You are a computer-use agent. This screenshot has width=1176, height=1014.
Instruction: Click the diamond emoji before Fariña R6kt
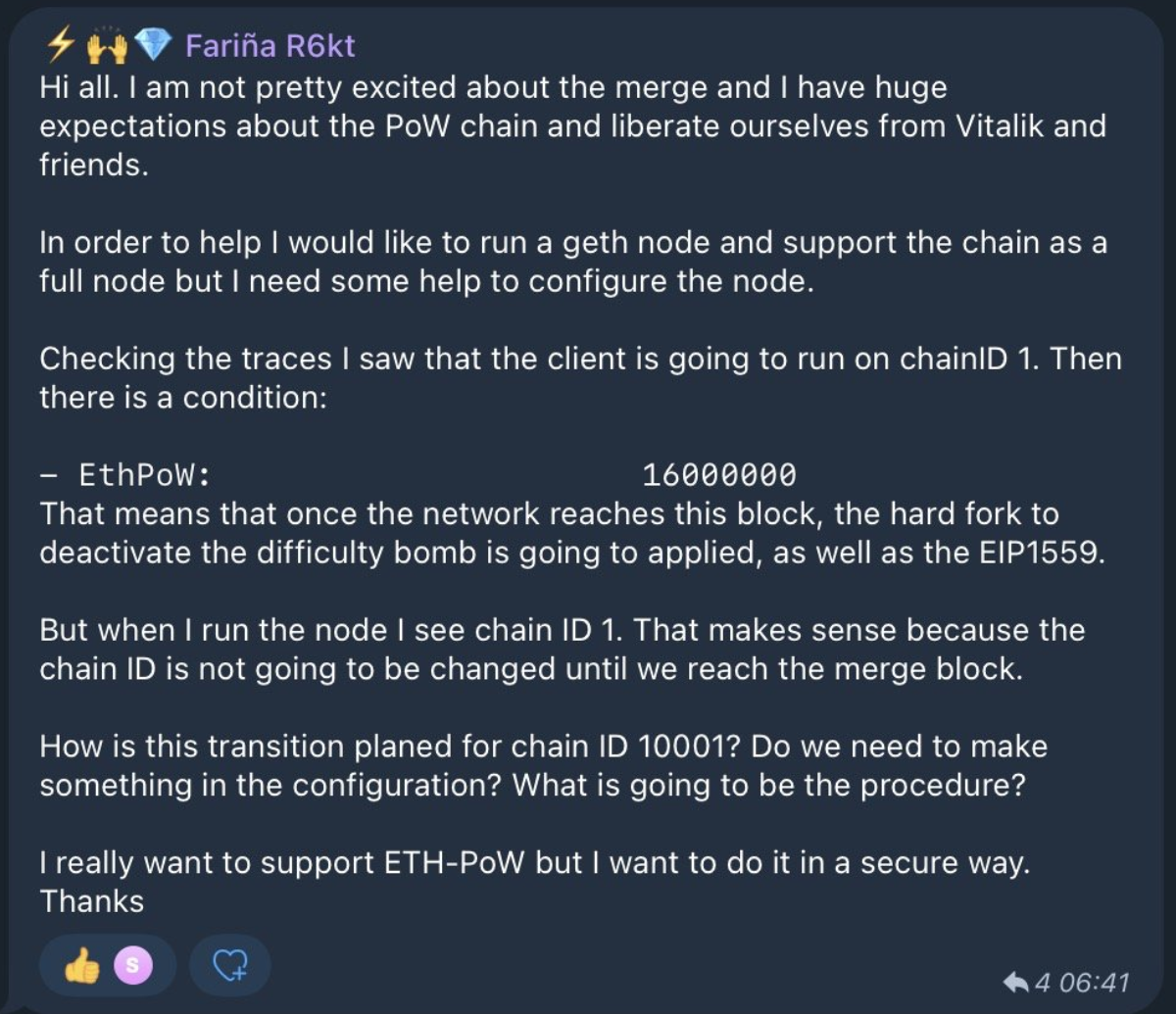coord(152,44)
